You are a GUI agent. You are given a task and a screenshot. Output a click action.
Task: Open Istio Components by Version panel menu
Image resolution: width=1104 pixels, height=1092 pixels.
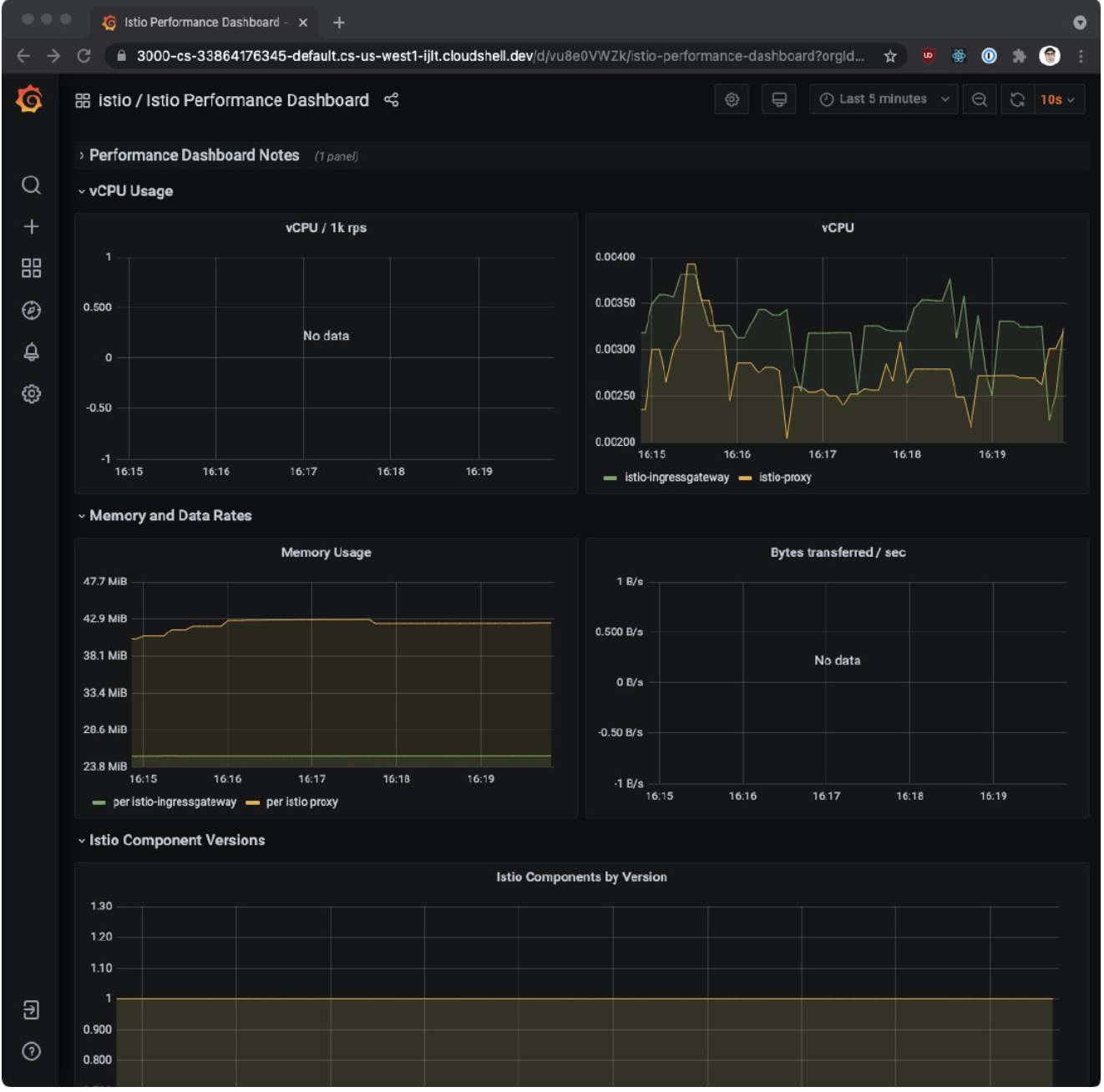pyautogui.click(x=581, y=877)
